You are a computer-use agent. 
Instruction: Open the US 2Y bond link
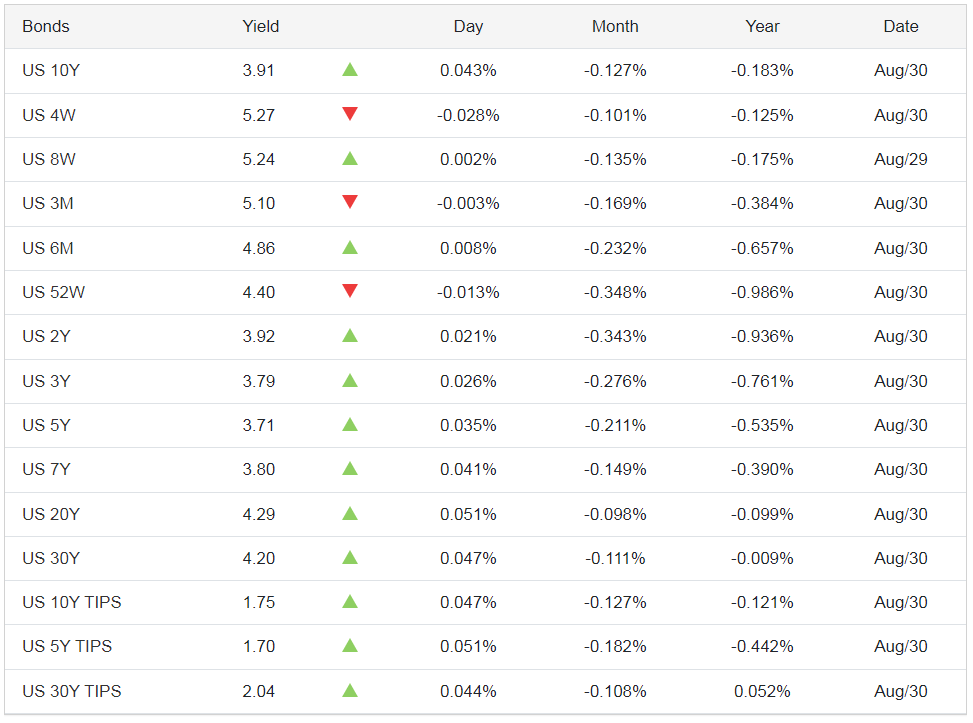(x=46, y=336)
